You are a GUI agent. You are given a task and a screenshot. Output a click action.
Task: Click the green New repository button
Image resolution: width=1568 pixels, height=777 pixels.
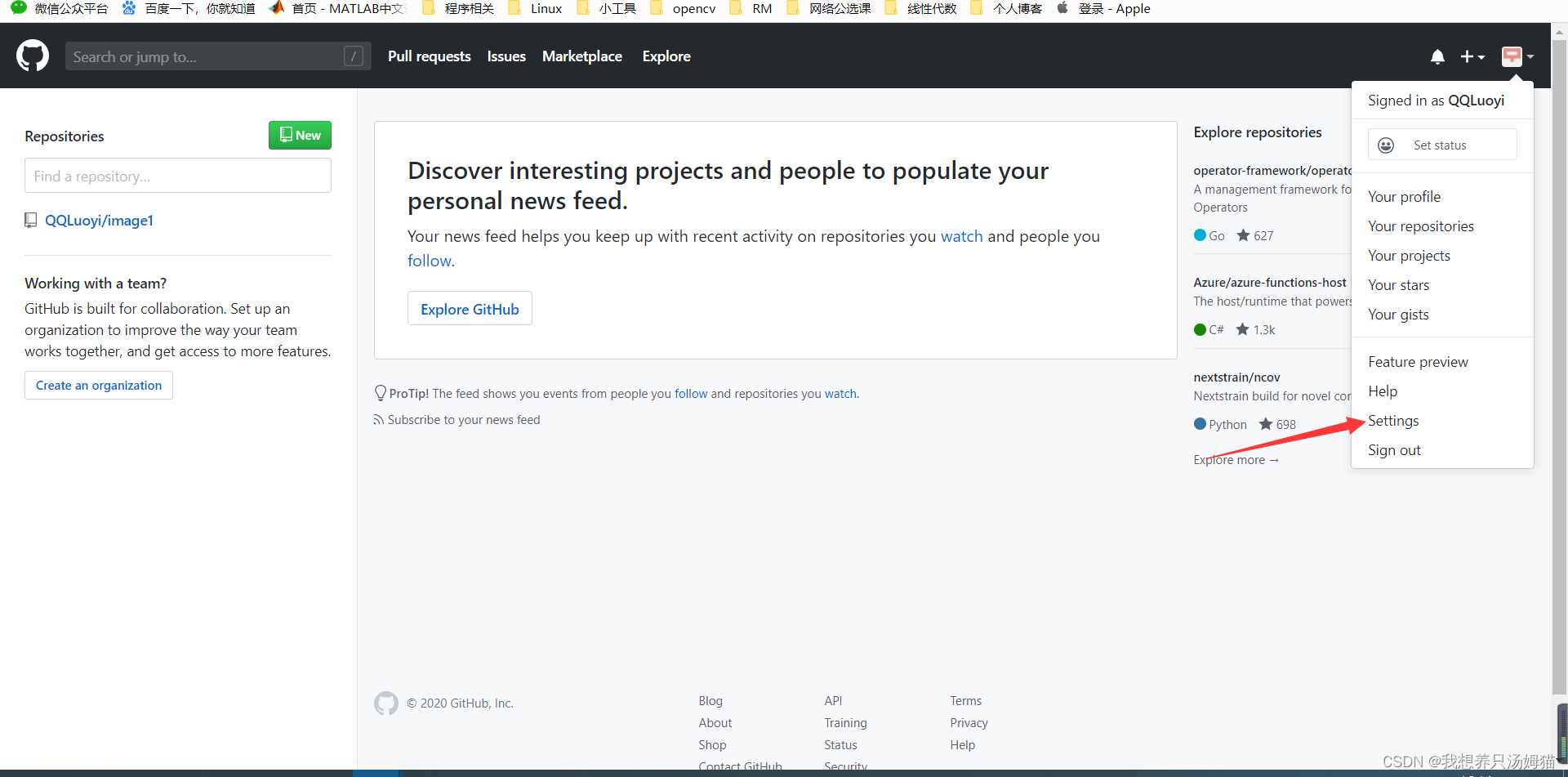click(x=300, y=136)
